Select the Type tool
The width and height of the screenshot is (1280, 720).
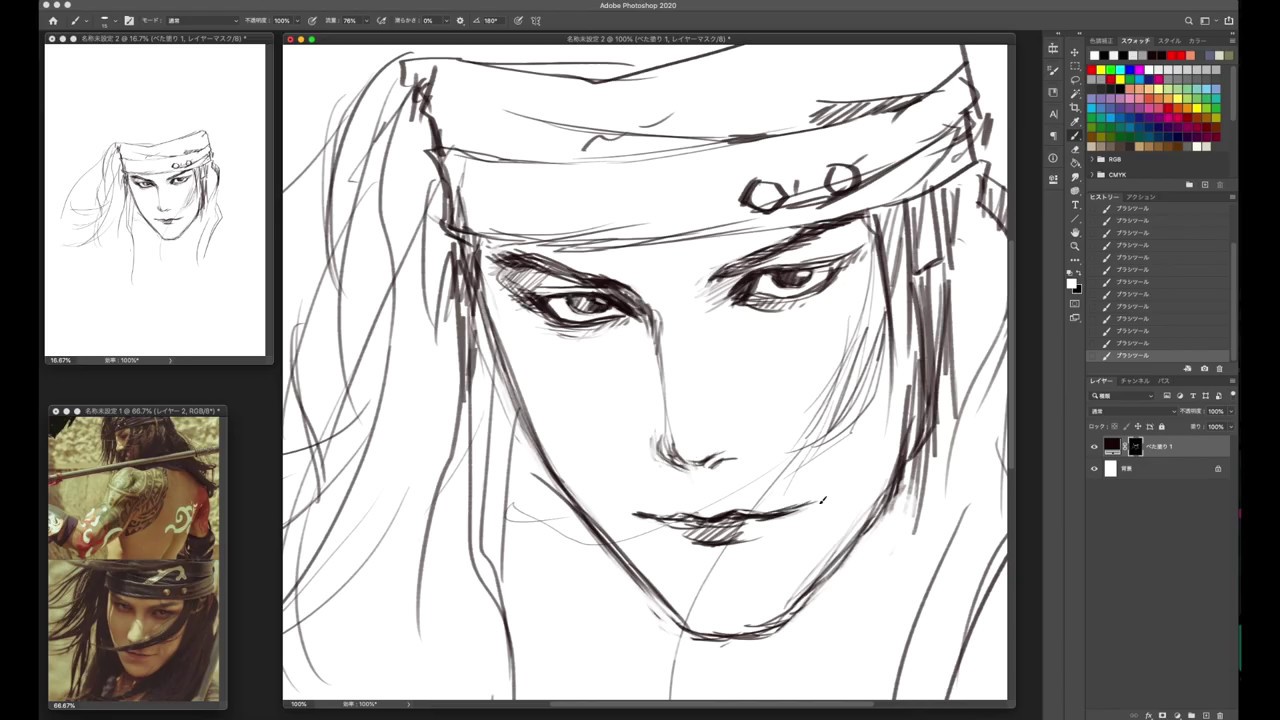(1075, 204)
